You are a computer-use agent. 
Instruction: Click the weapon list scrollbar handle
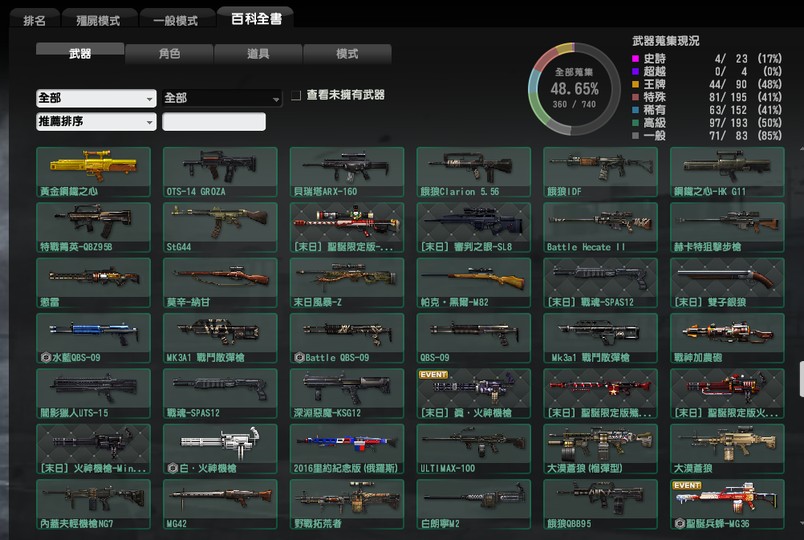801,379
